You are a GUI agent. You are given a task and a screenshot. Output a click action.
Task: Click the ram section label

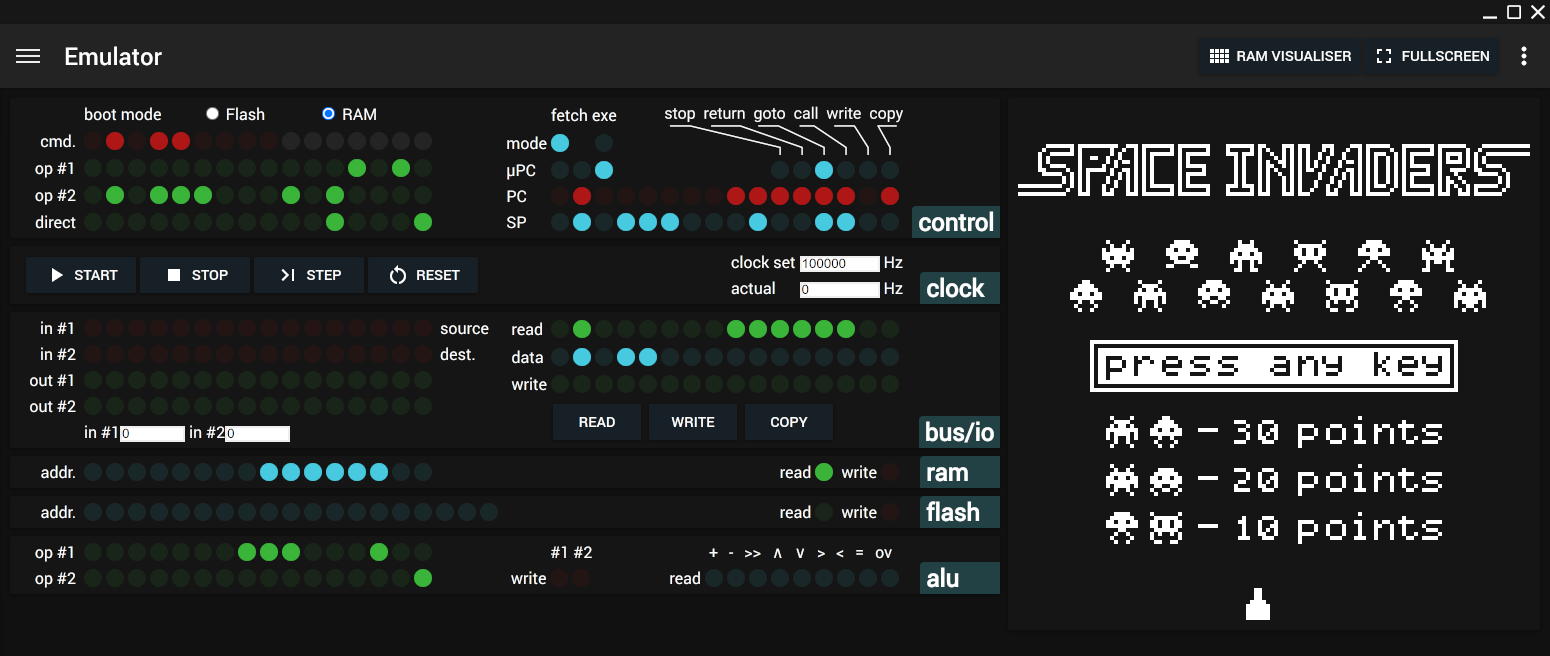[x=960, y=472]
